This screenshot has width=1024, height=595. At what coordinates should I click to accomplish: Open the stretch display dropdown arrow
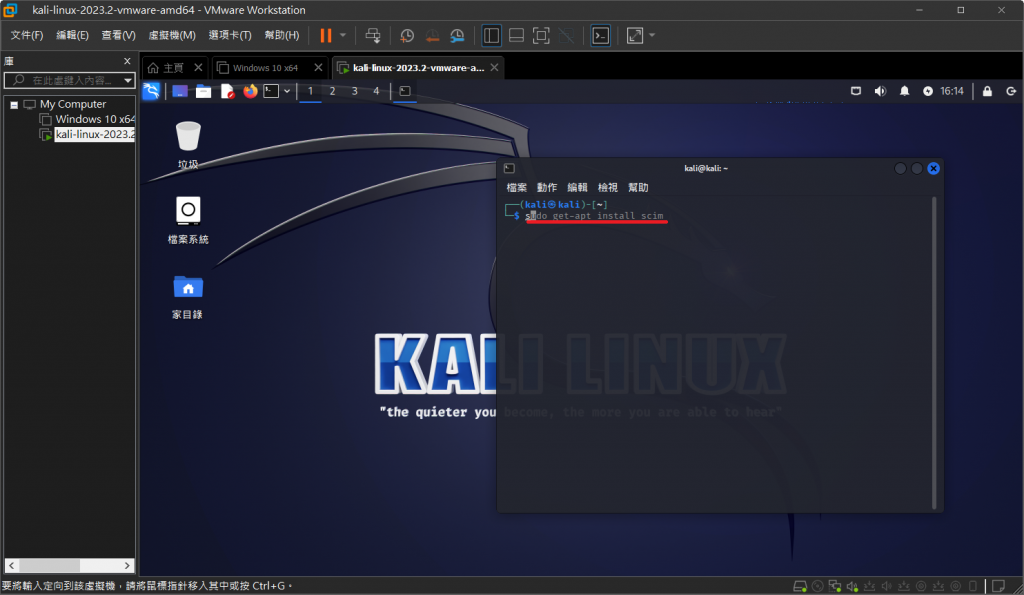(x=652, y=35)
